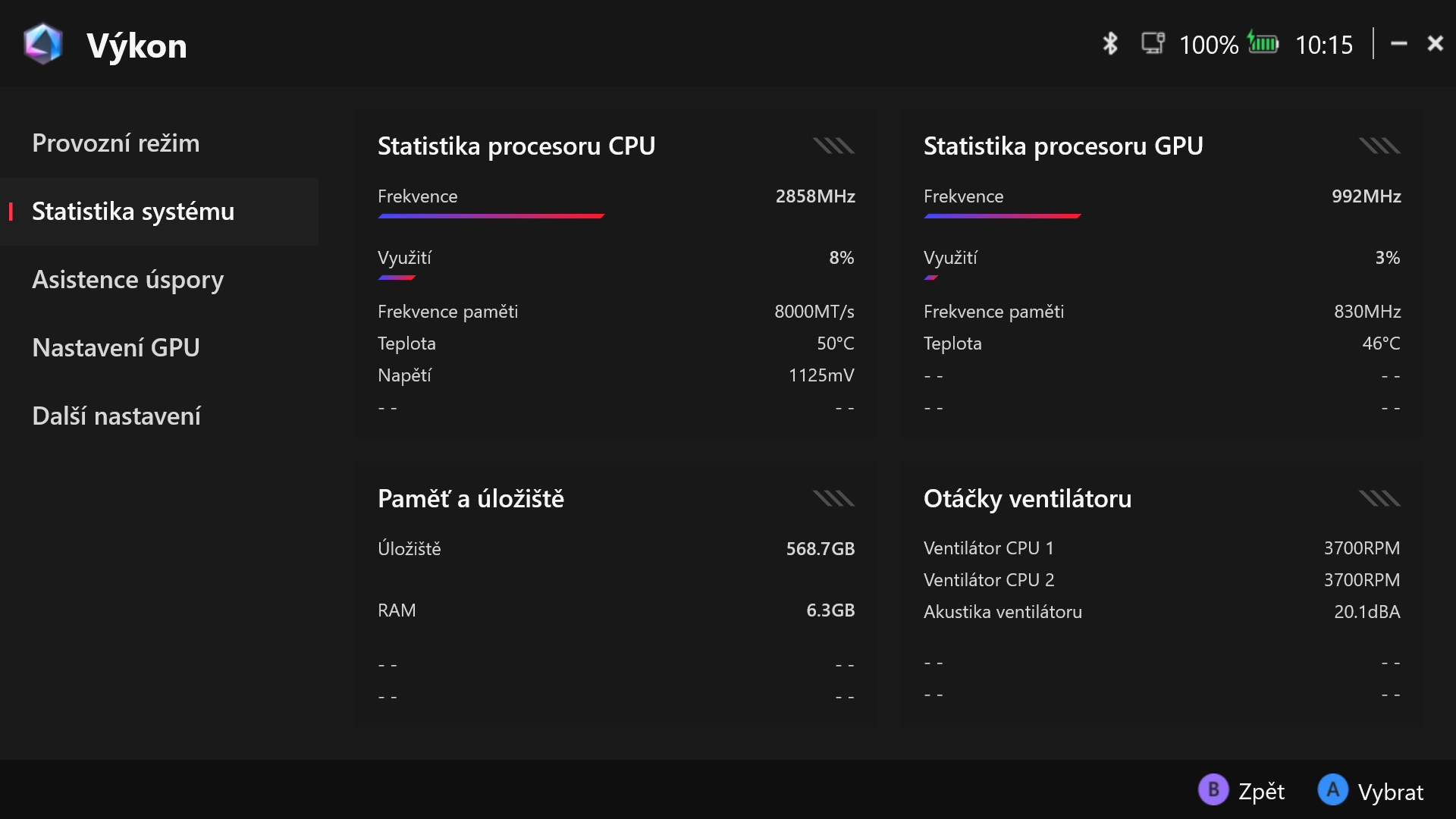Click the Výkon app logo icon
Image resolution: width=1456 pixels, height=819 pixels.
43,44
